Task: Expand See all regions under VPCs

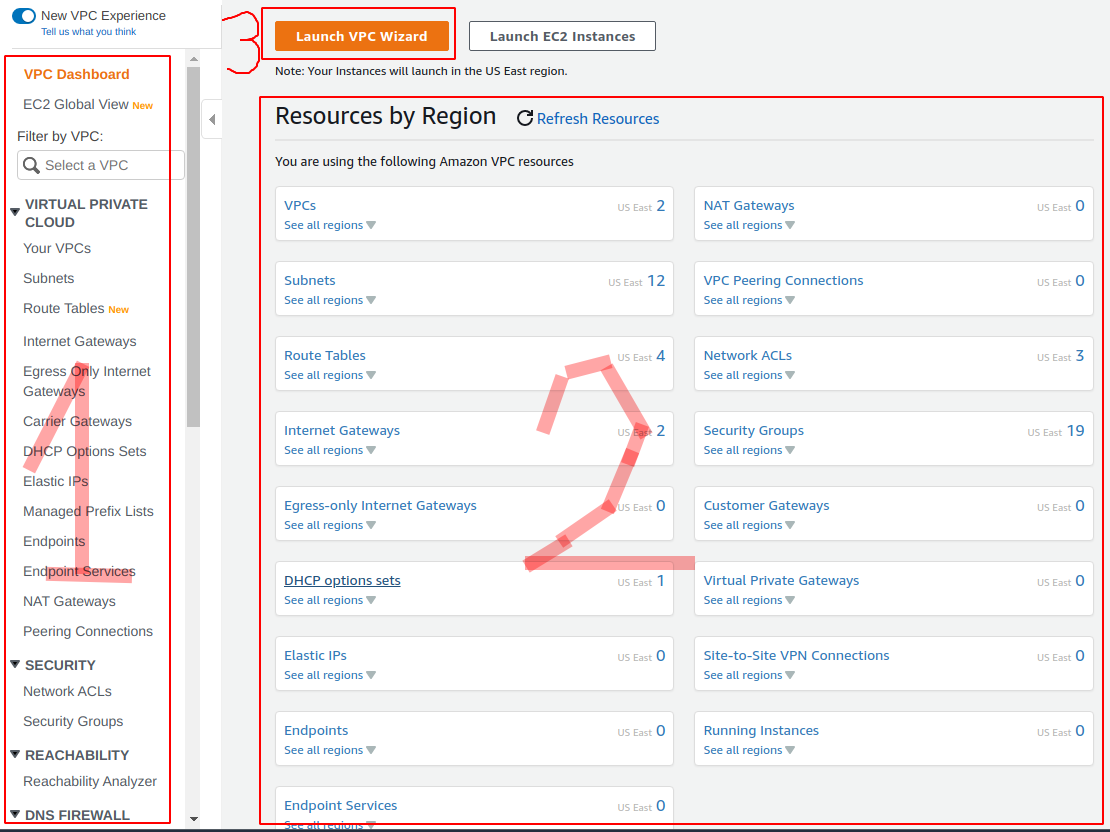Action: [330, 225]
